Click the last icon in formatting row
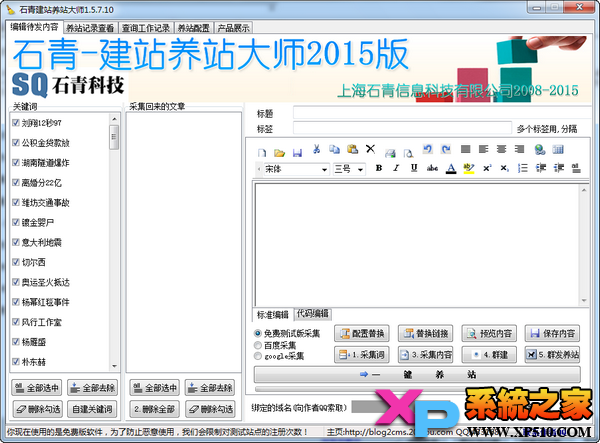The height and width of the screenshot is (443, 600). click(576, 168)
